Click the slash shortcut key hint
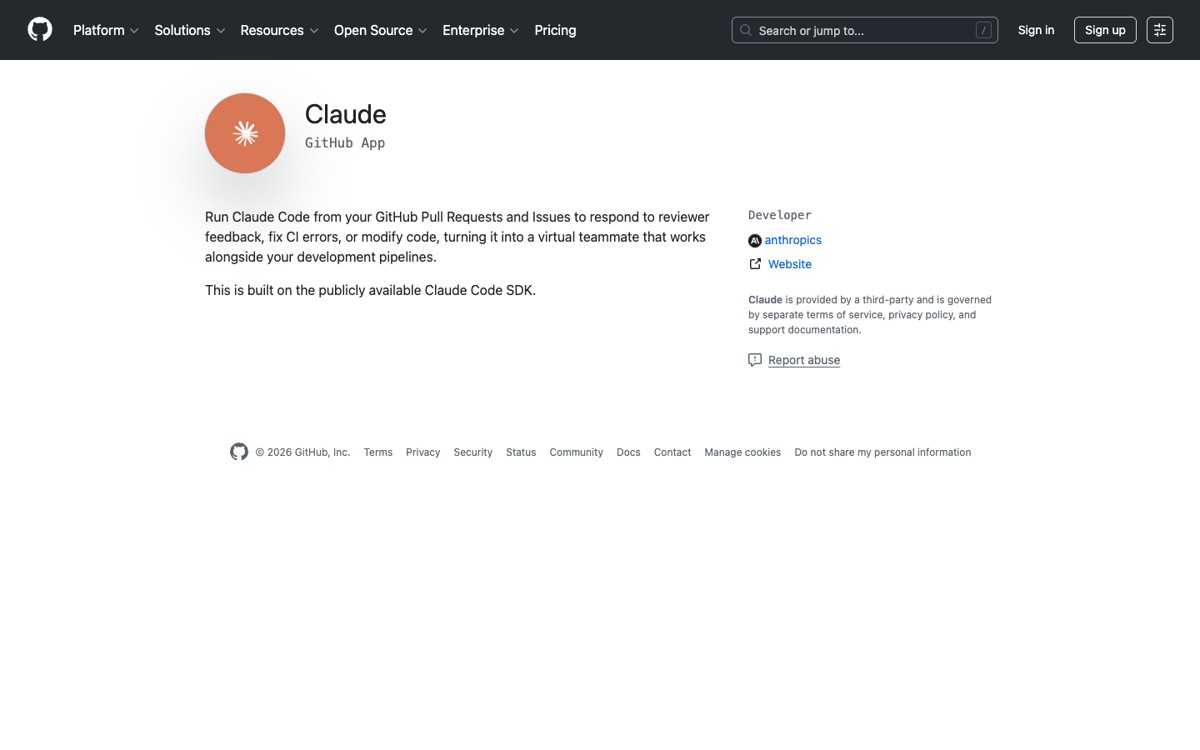1200x750 pixels. (x=983, y=30)
